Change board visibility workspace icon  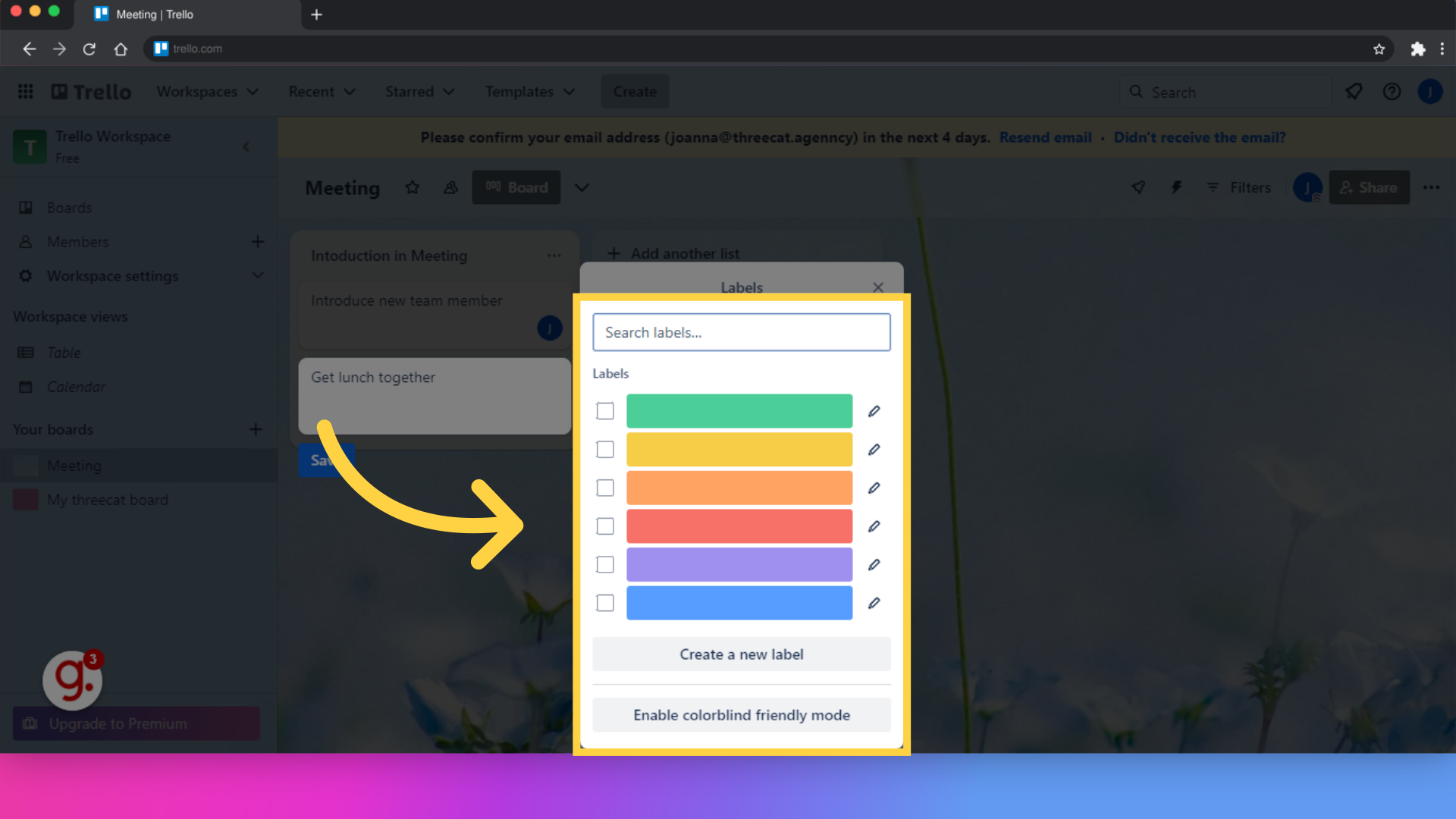tap(450, 187)
